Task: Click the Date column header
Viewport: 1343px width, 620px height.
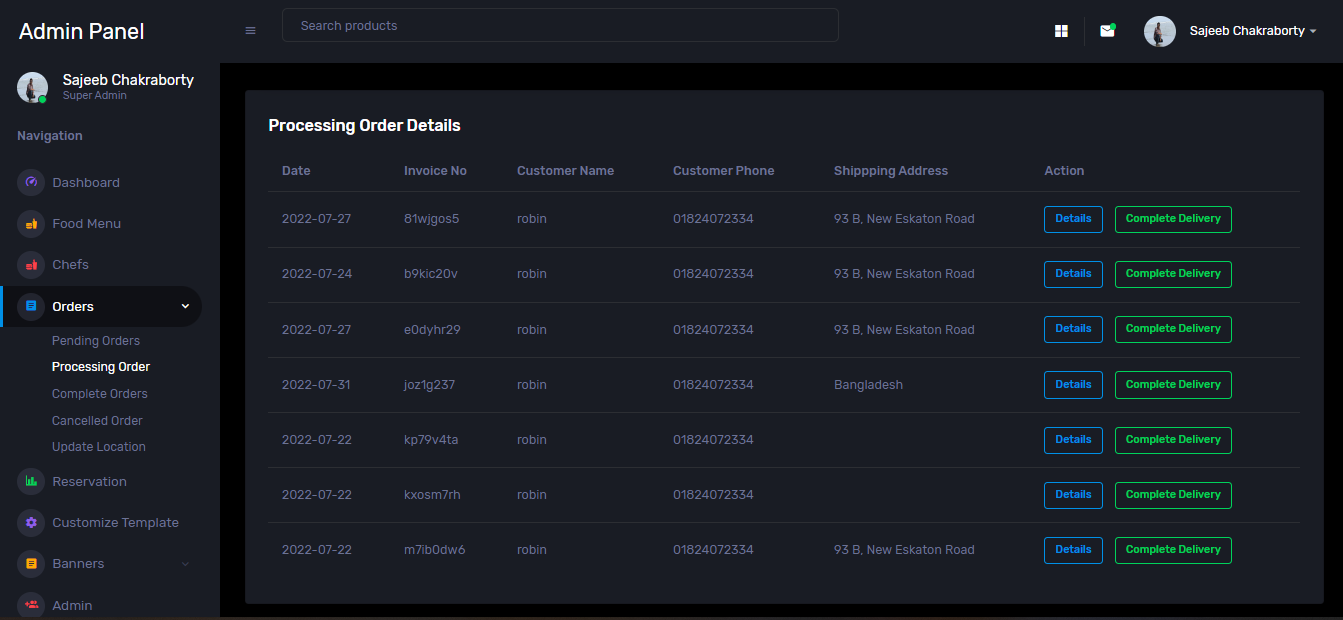Action: [x=296, y=171]
